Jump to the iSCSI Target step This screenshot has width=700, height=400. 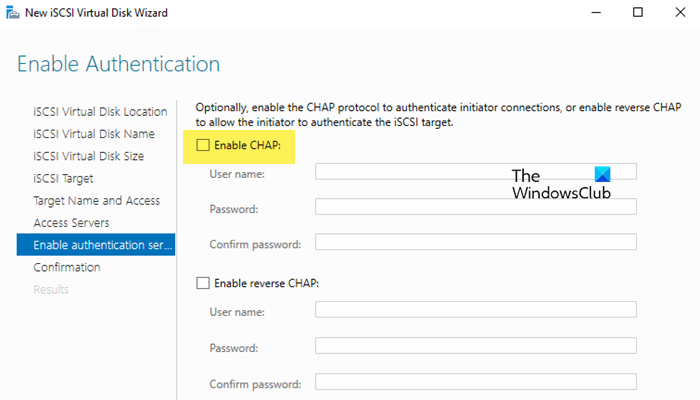pos(63,178)
